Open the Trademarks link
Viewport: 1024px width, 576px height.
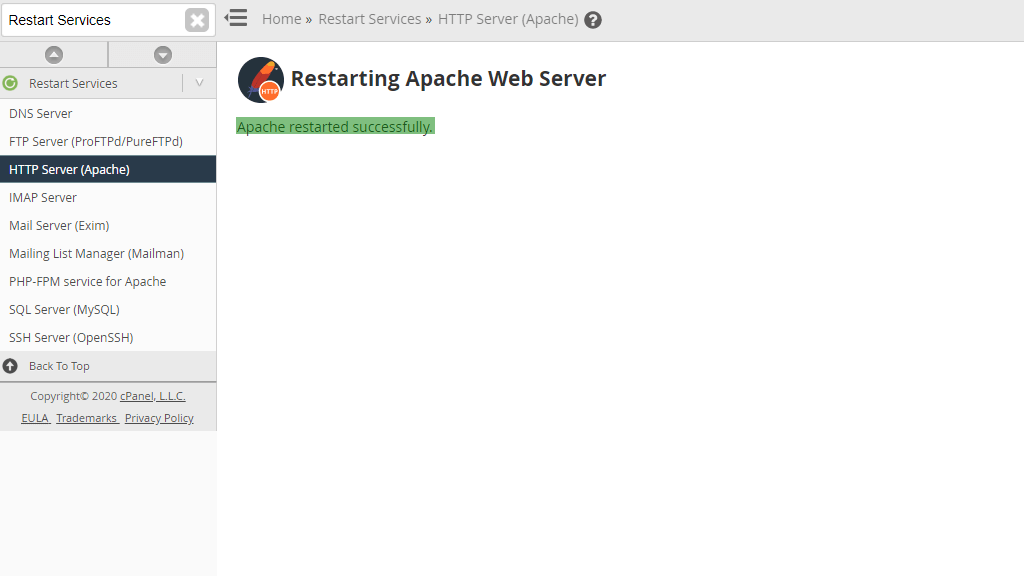(x=86, y=418)
